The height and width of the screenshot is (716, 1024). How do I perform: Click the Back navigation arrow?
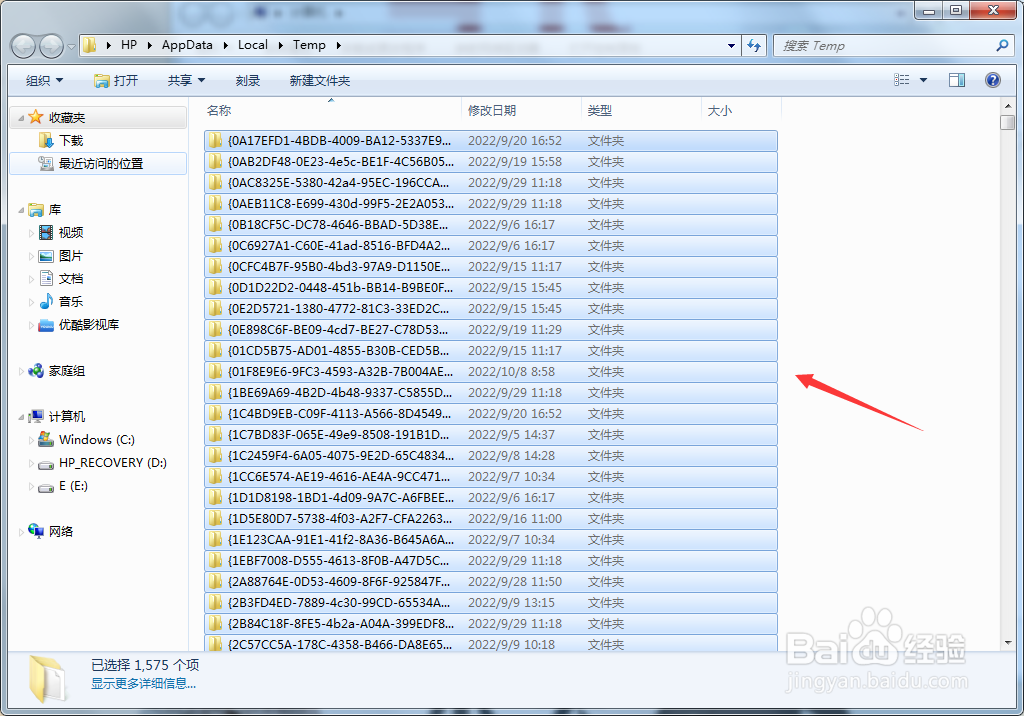(24, 46)
